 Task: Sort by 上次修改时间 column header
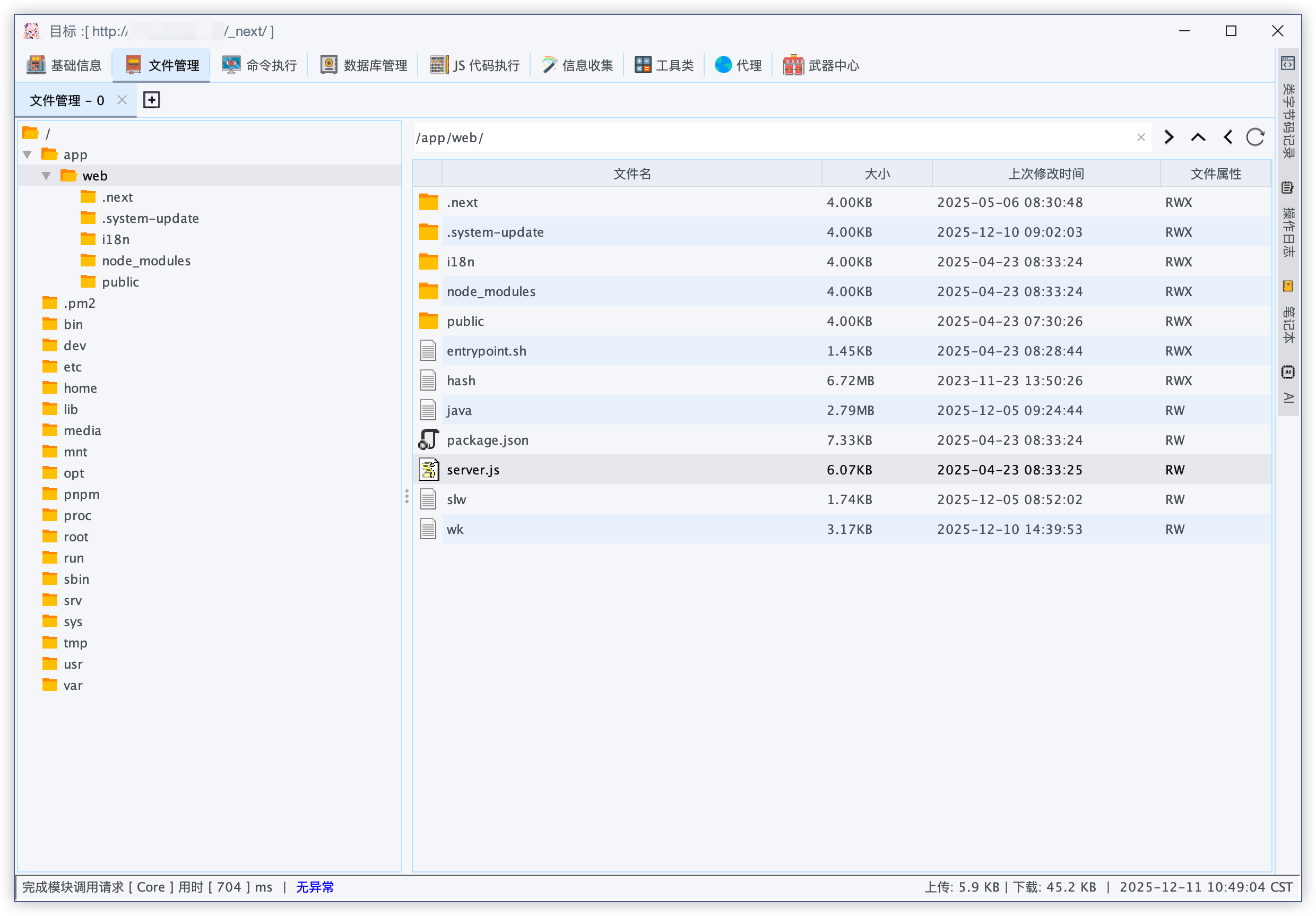1045,174
